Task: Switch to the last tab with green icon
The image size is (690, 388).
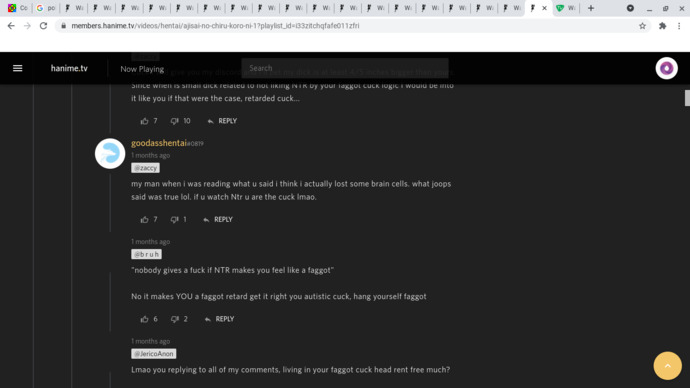Action: coord(566,8)
